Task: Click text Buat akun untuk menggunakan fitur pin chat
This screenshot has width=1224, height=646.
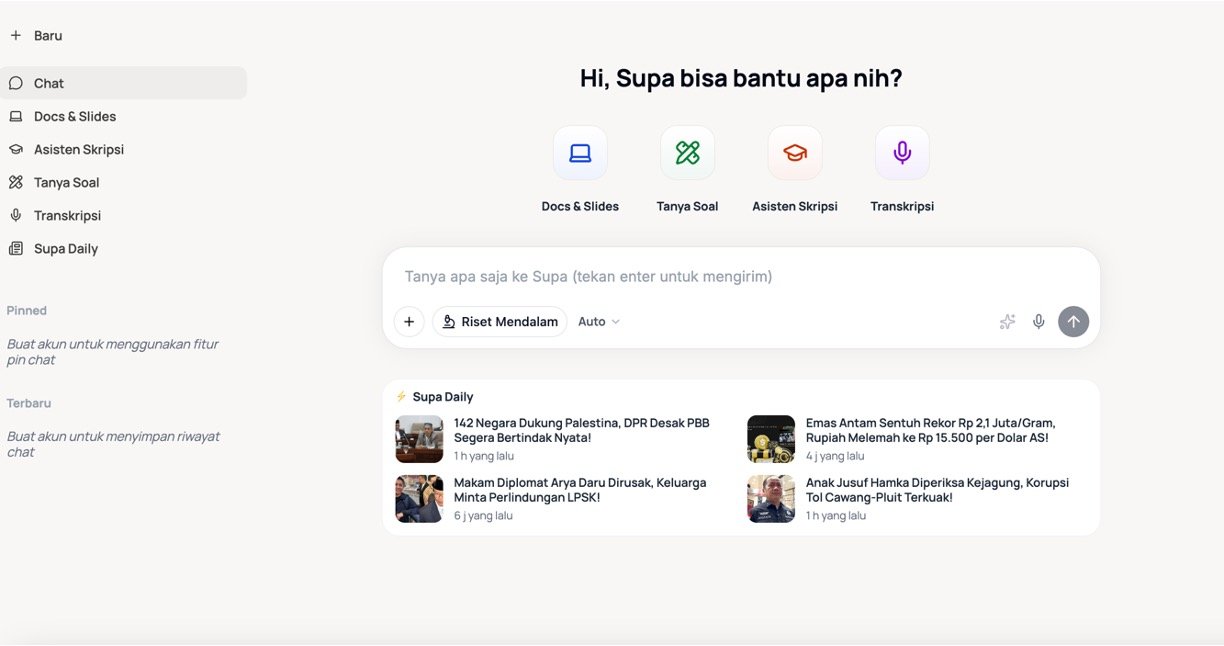Action: pos(113,352)
